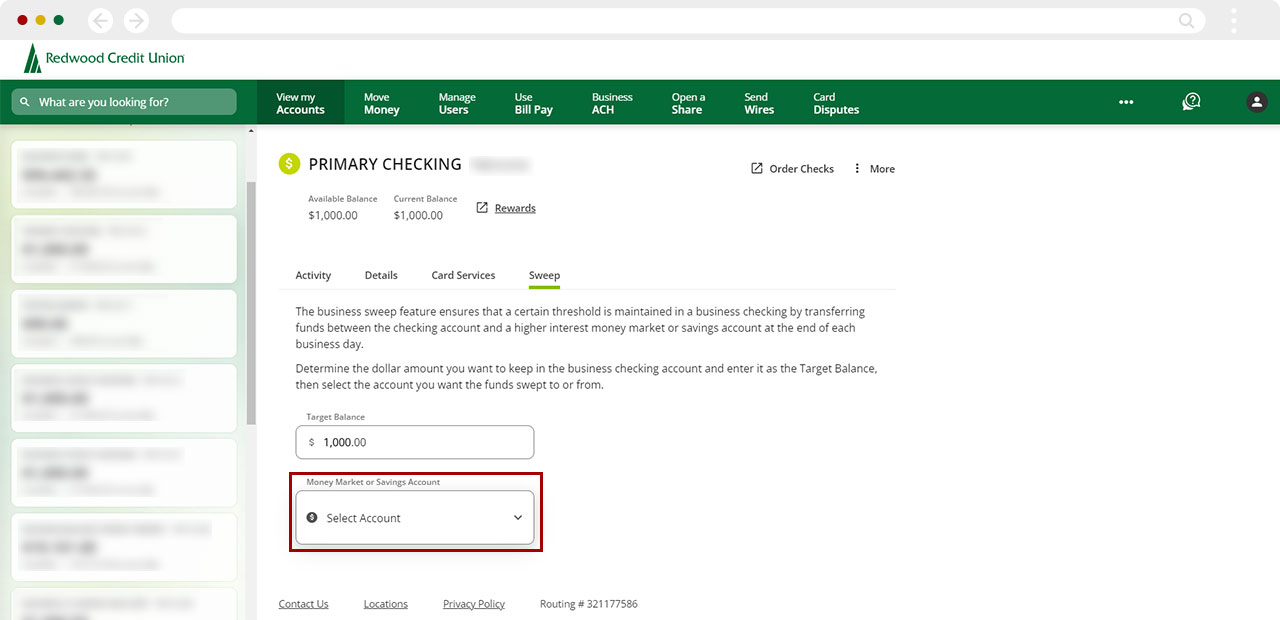Open the More vertical dots menu
Image resolution: width=1280 pixels, height=620 pixels.
(857, 168)
